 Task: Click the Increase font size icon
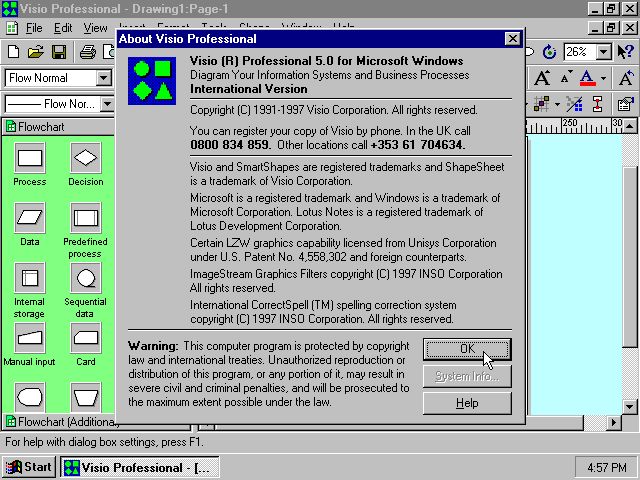coord(542,78)
